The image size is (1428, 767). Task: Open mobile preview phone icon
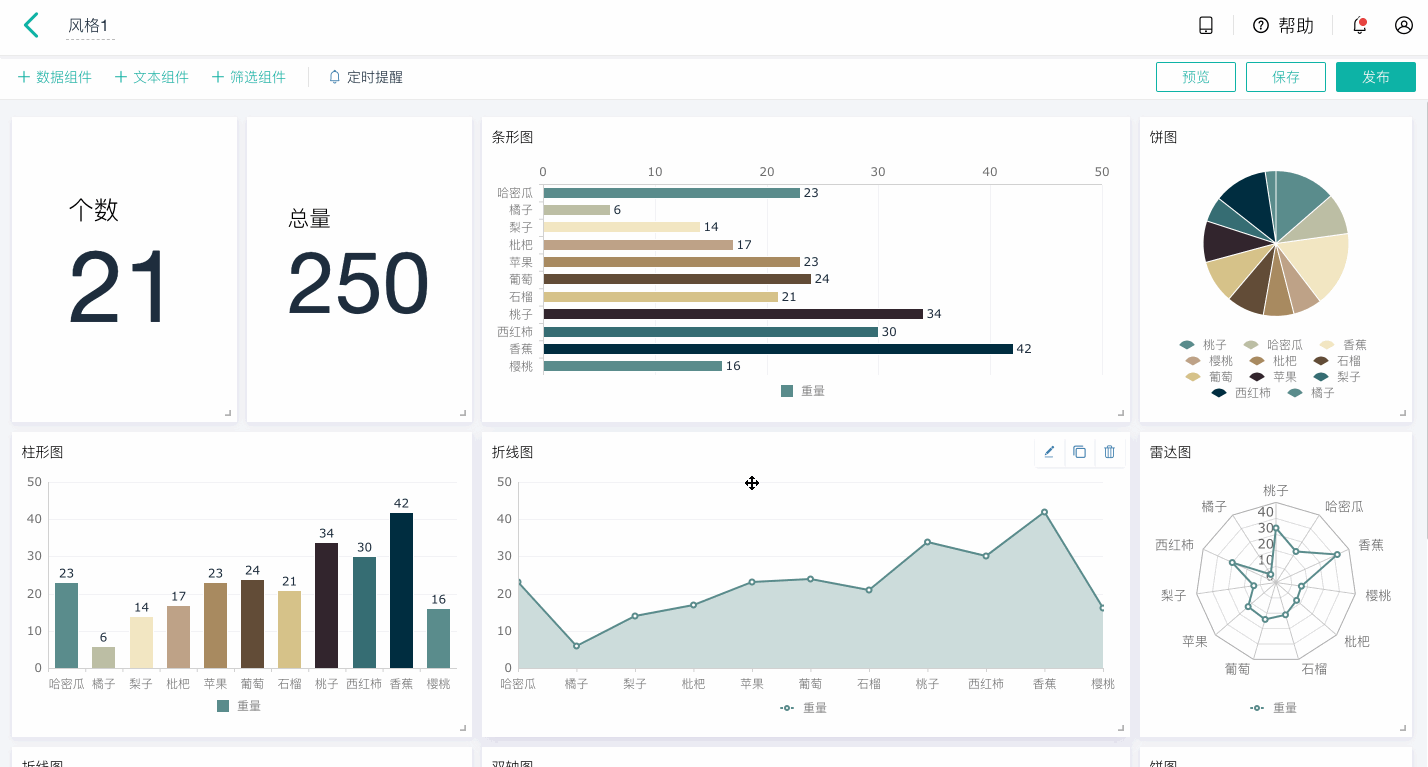(1206, 26)
